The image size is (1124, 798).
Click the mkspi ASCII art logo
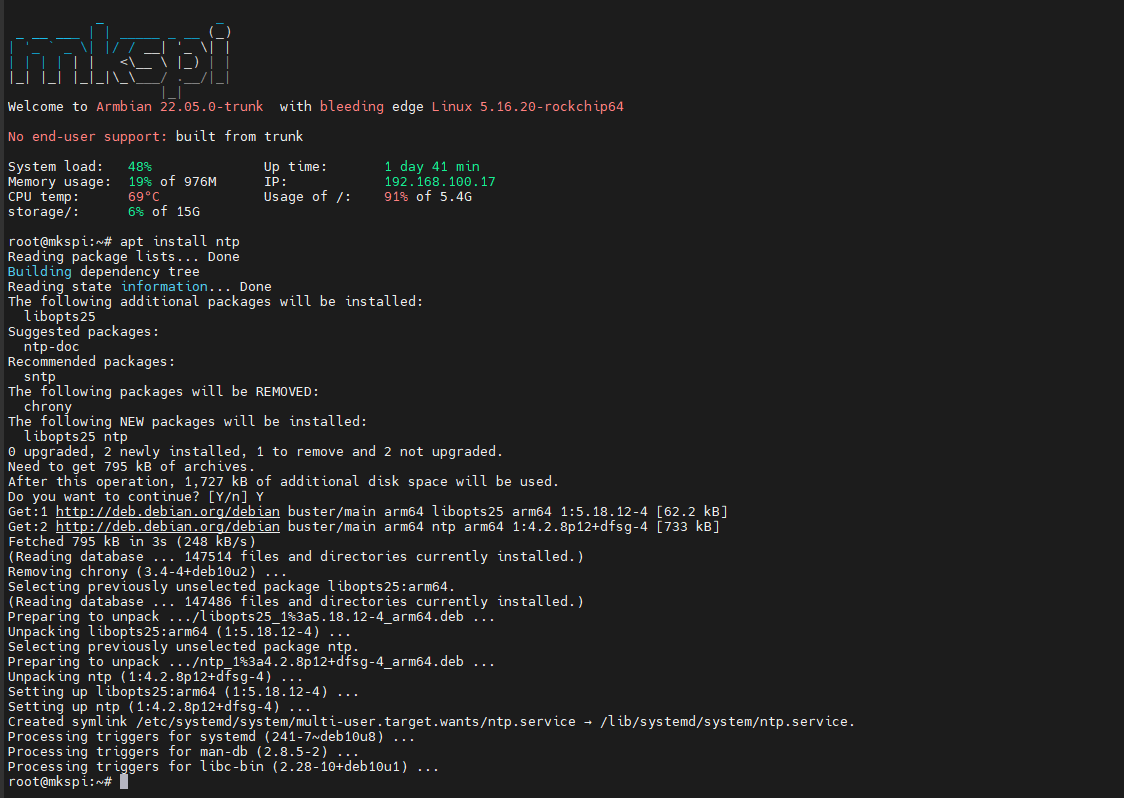point(120,60)
